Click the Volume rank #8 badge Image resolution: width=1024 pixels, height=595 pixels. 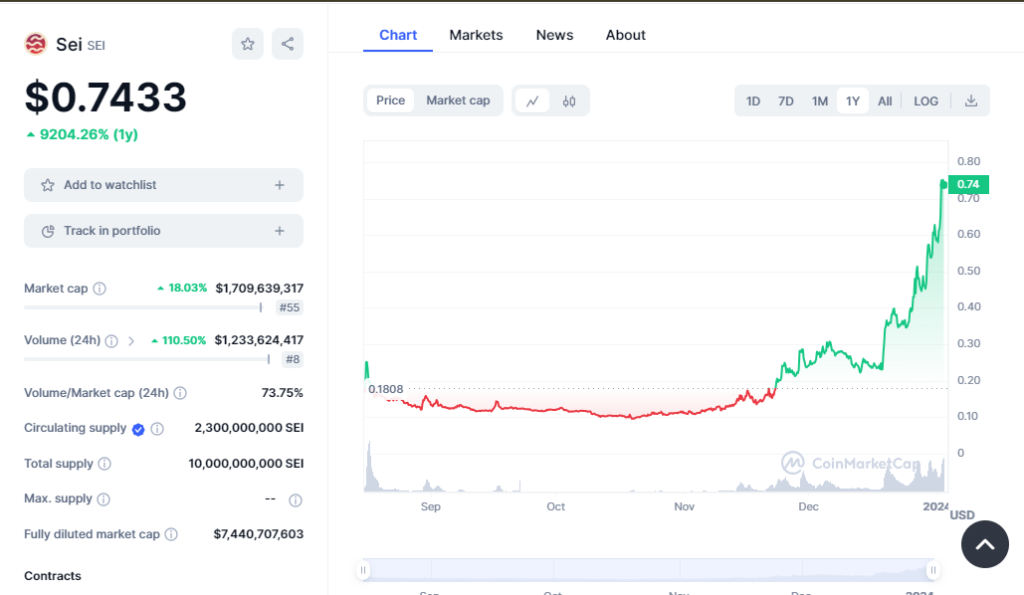coord(293,359)
